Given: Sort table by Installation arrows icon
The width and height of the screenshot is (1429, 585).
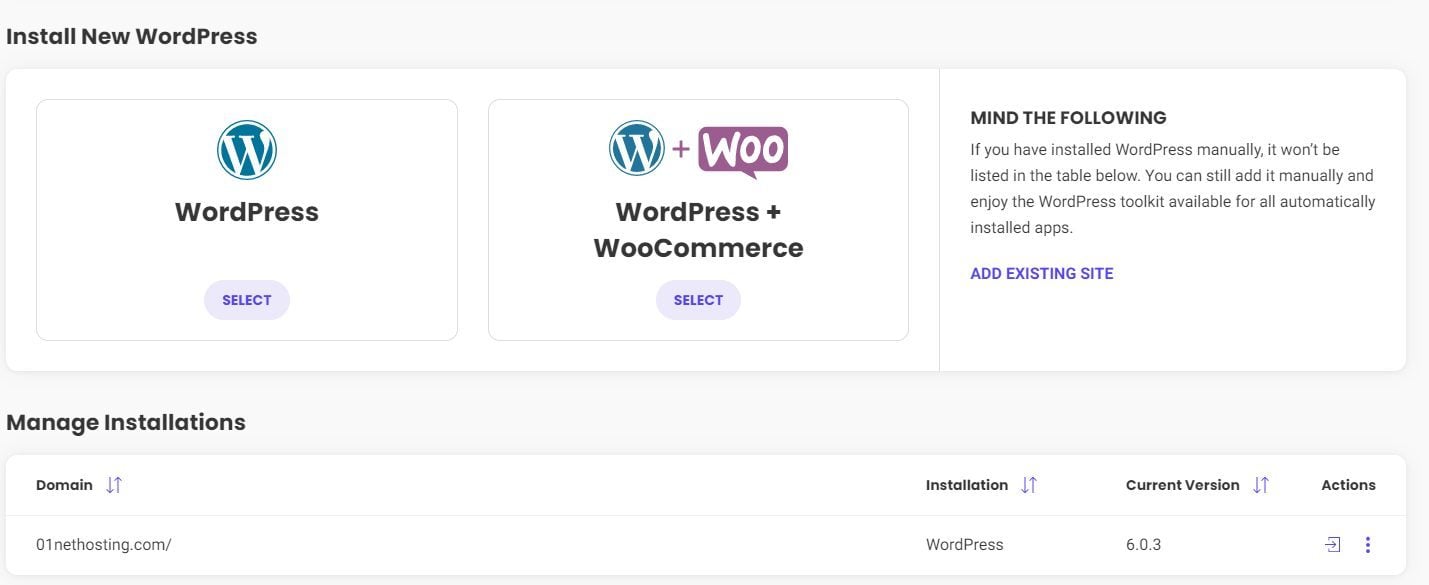Looking at the screenshot, I should (1029, 485).
